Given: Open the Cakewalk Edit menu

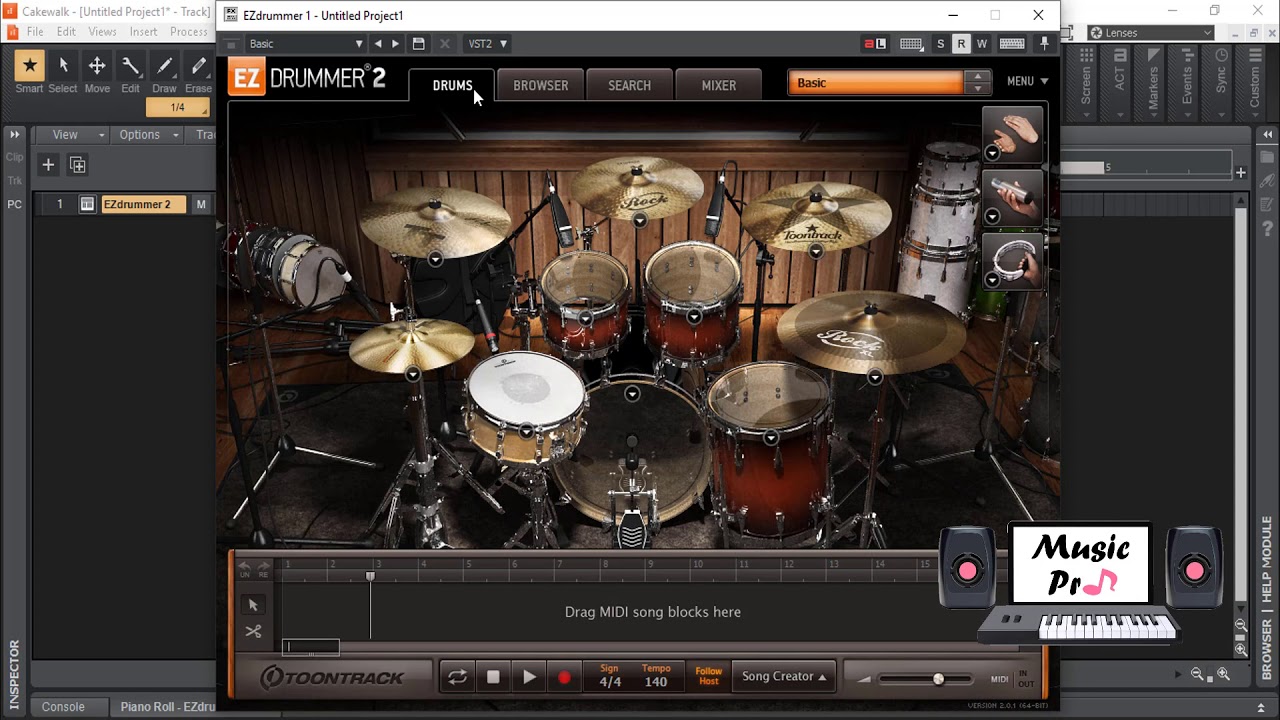Looking at the screenshot, I should (66, 32).
